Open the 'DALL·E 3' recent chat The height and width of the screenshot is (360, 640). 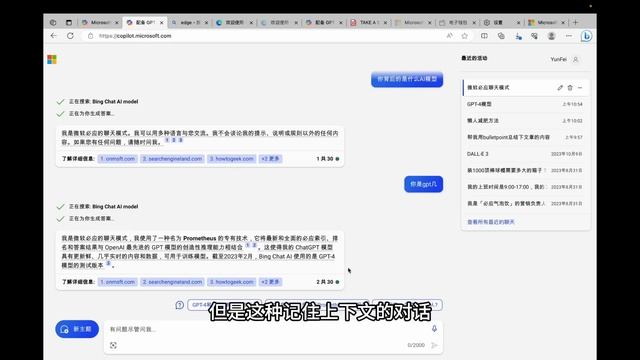click(525, 154)
